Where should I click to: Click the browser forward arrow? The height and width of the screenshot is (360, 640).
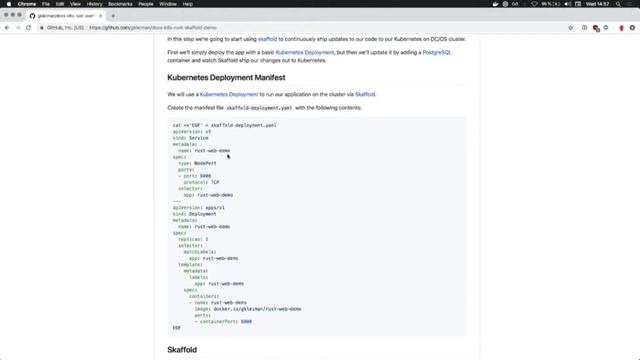point(18,28)
